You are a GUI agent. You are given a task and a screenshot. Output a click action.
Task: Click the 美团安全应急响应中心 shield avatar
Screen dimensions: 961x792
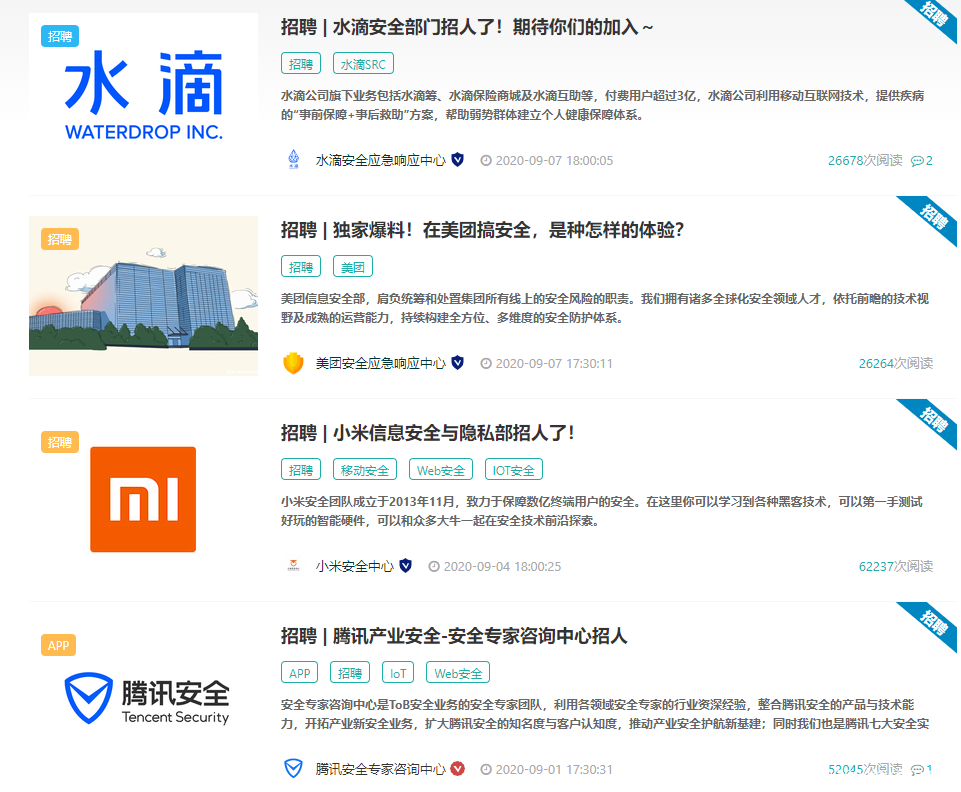coord(293,363)
